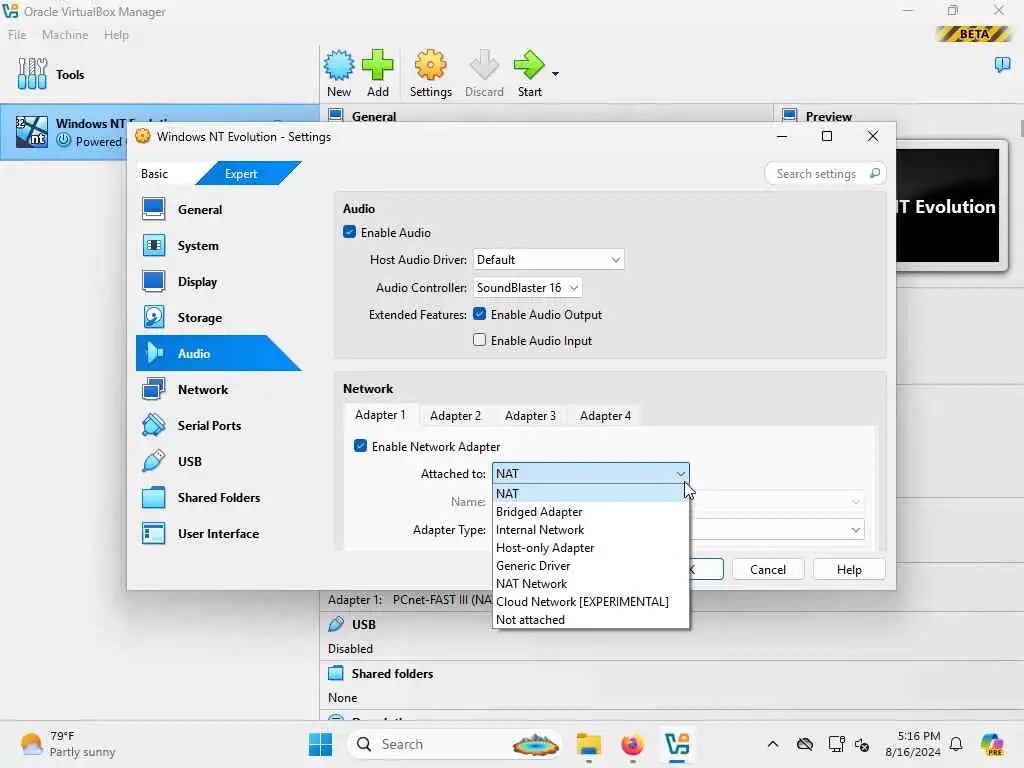Open Settings from the manager toolbar
This screenshot has height=768, width=1024.
coord(430,73)
